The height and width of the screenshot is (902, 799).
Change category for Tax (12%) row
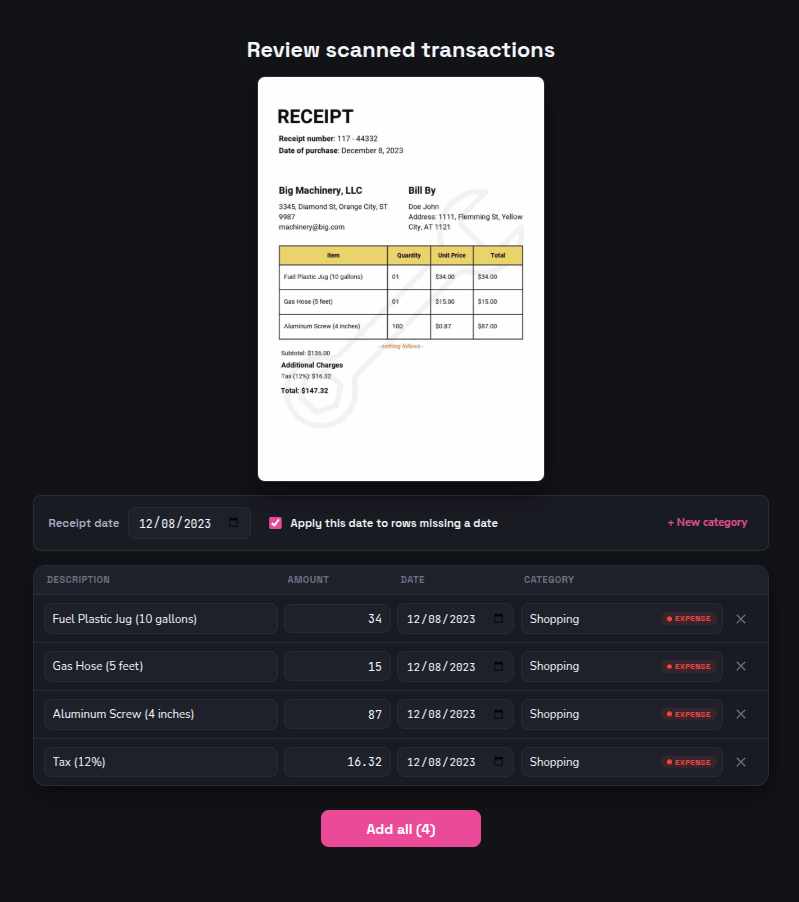pyautogui.click(x=622, y=762)
